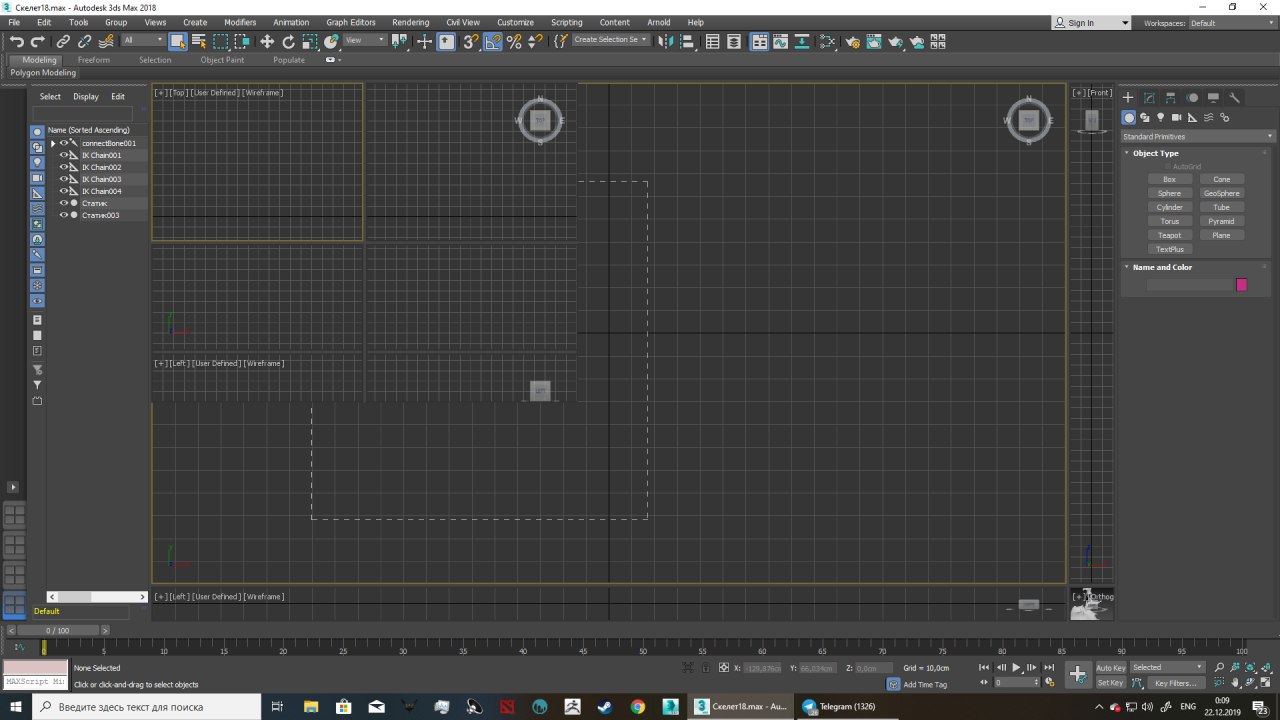The image size is (1280, 720).
Task: Toggle the 3D Snaps button
Action: pyautogui.click(x=470, y=41)
